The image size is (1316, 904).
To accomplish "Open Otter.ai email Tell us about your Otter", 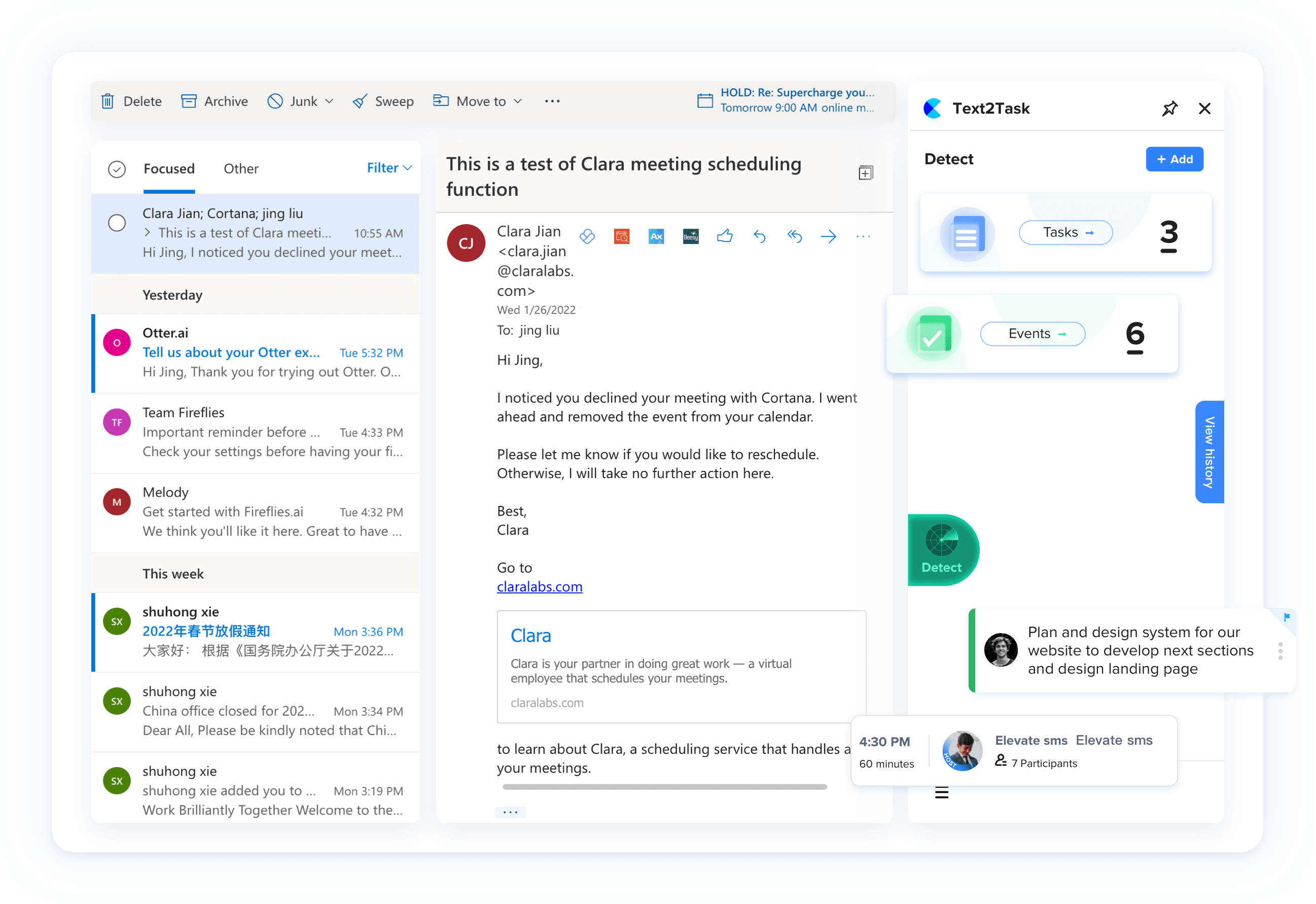I will coord(256,353).
